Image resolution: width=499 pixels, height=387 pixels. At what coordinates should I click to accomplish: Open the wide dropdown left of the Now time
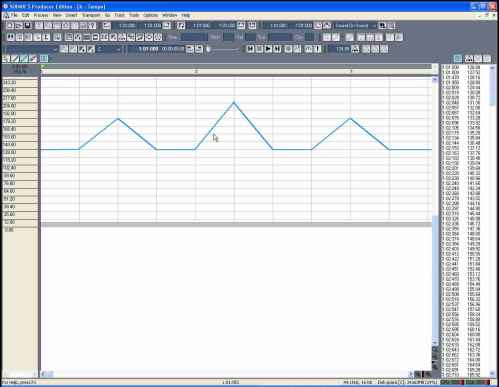[32, 49]
